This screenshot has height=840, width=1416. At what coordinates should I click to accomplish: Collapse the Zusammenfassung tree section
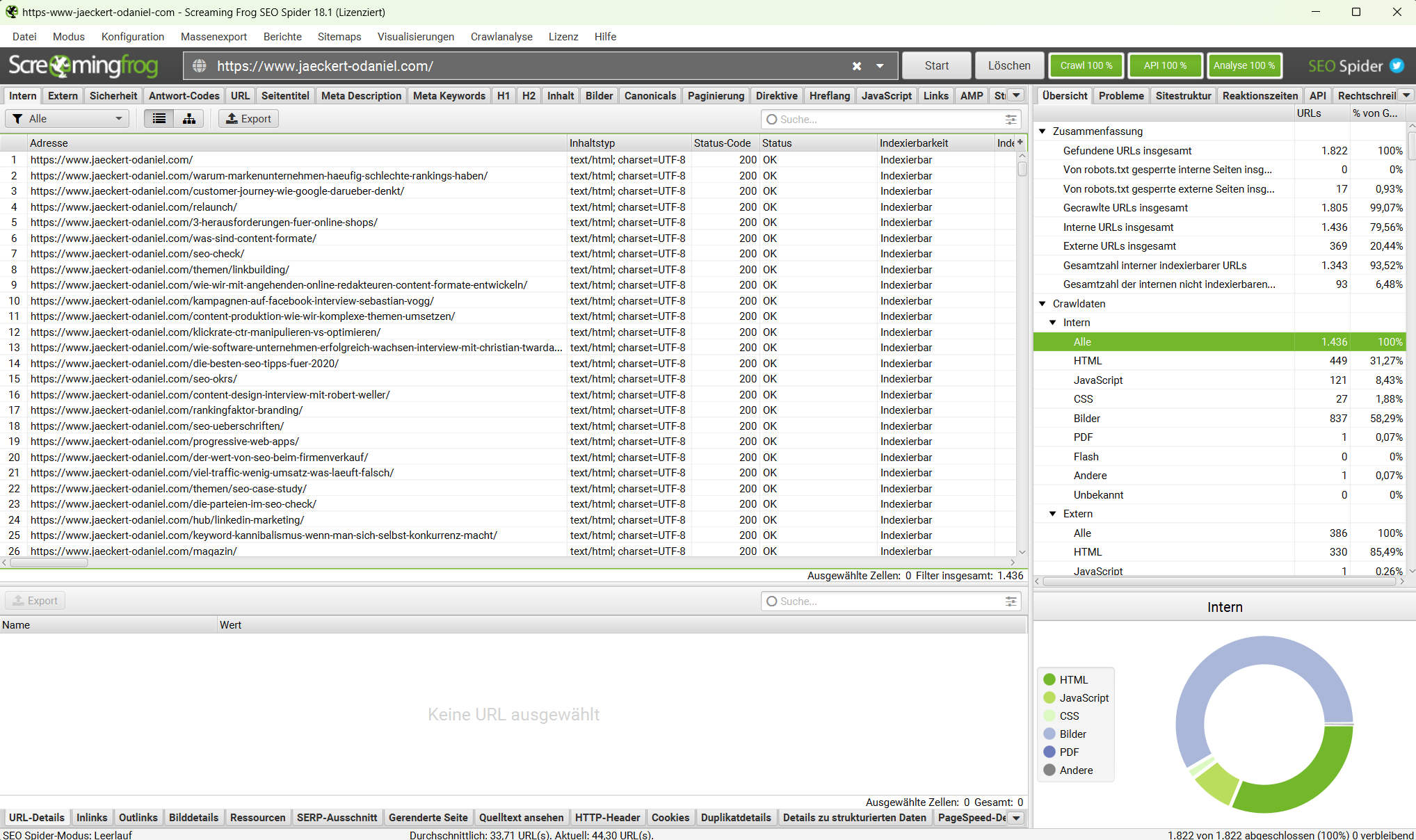[1043, 131]
